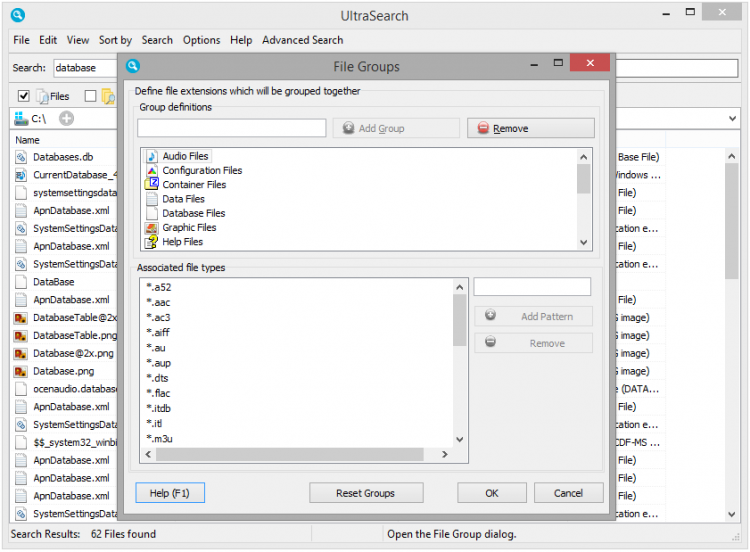Image resolution: width=750 pixels, height=552 pixels.
Task: Click the Add Pattern button
Action: (533, 317)
